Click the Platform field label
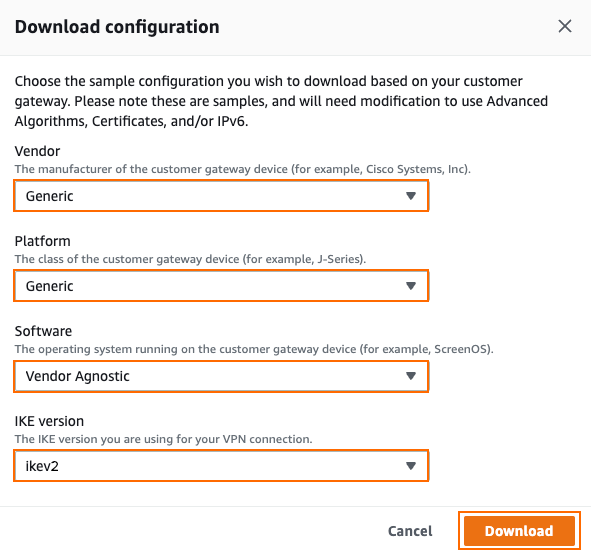Viewport: 591px width, 552px height. pyautogui.click(x=43, y=241)
